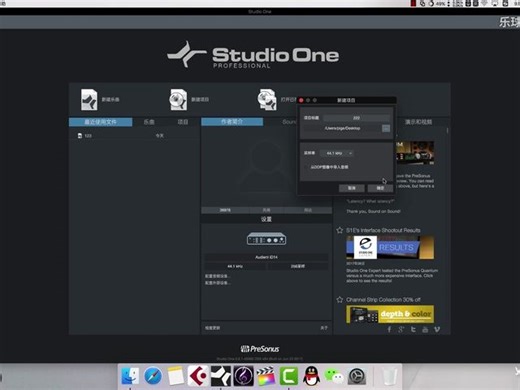This screenshot has width=520, height=390.
Task: Open Camtasia from the Dock
Action: (288, 376)
